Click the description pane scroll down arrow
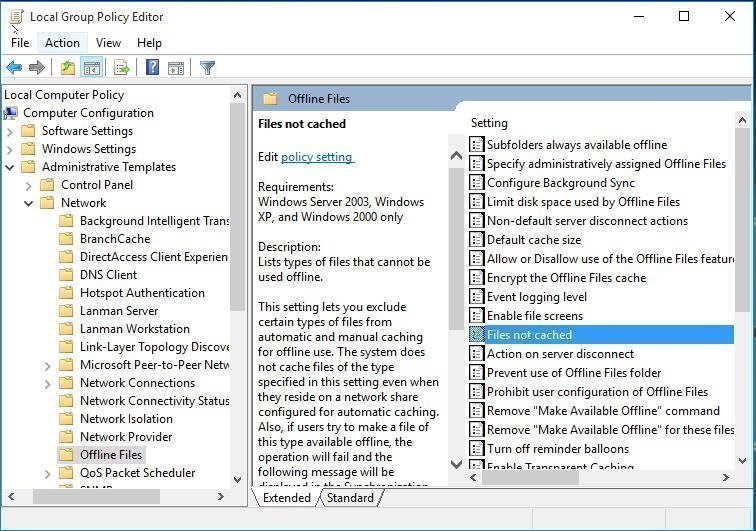The height and width of the screenshot is (531, 756). (456, 464)
